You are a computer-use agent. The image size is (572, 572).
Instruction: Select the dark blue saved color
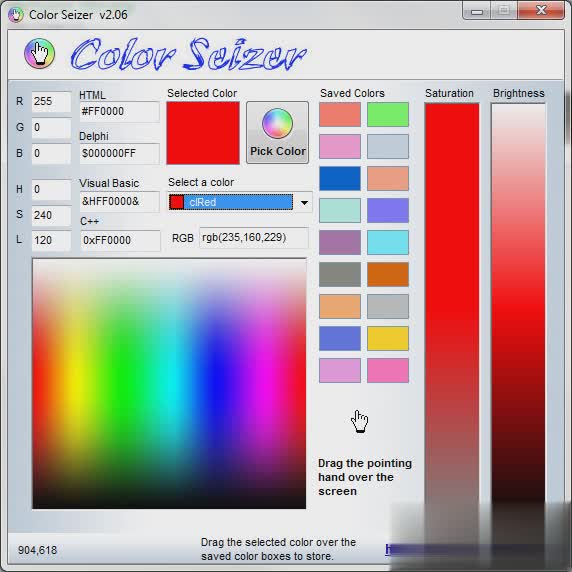(x=340, y=179)
